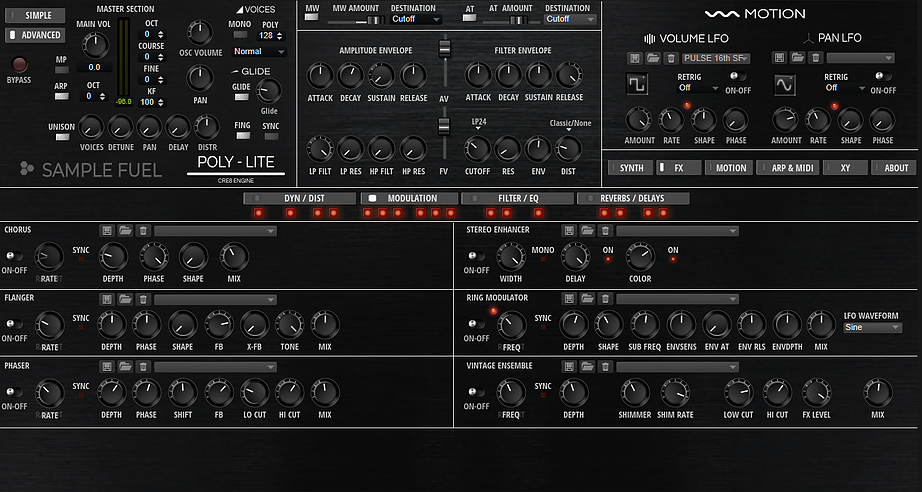Open Ring Modulator preset folder
Viewport: 922px width, 492px height.
tap(587, 299)
